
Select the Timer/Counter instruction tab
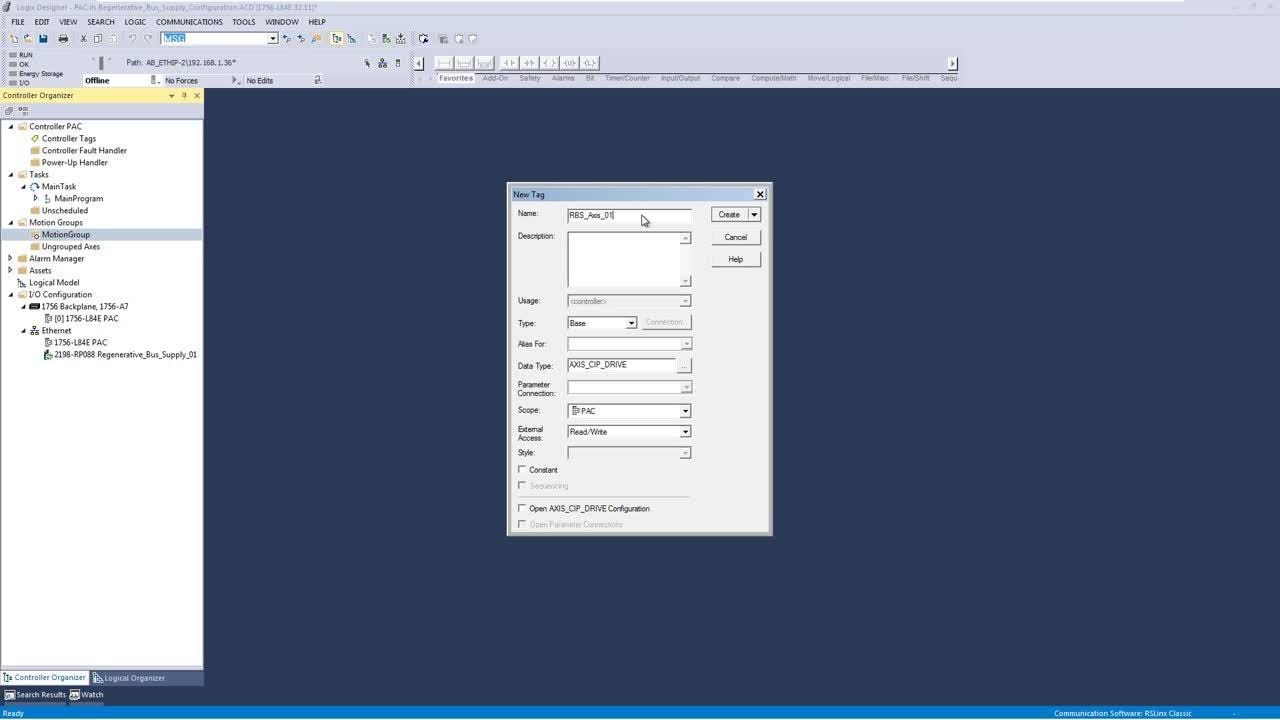[x=627, y=78]
